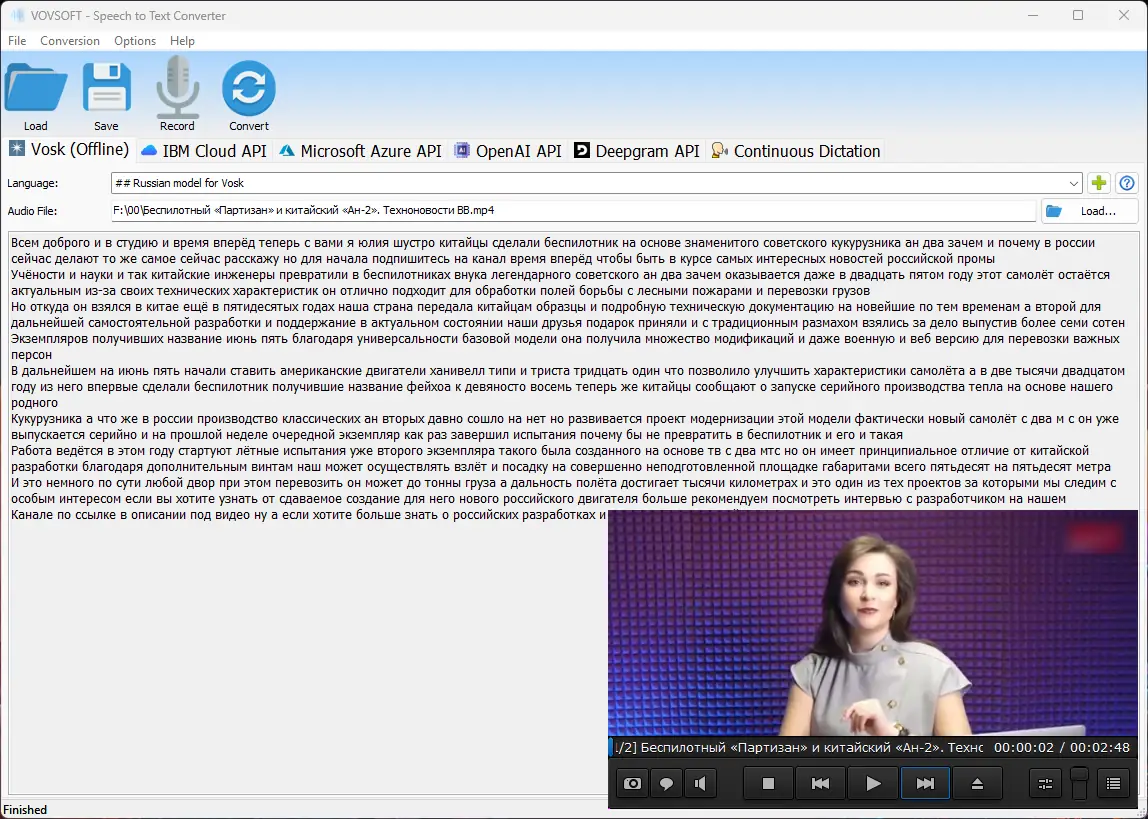Stop playback with the square Stop button
Screen dimensions: 1148x819
[x=768, y=784]
